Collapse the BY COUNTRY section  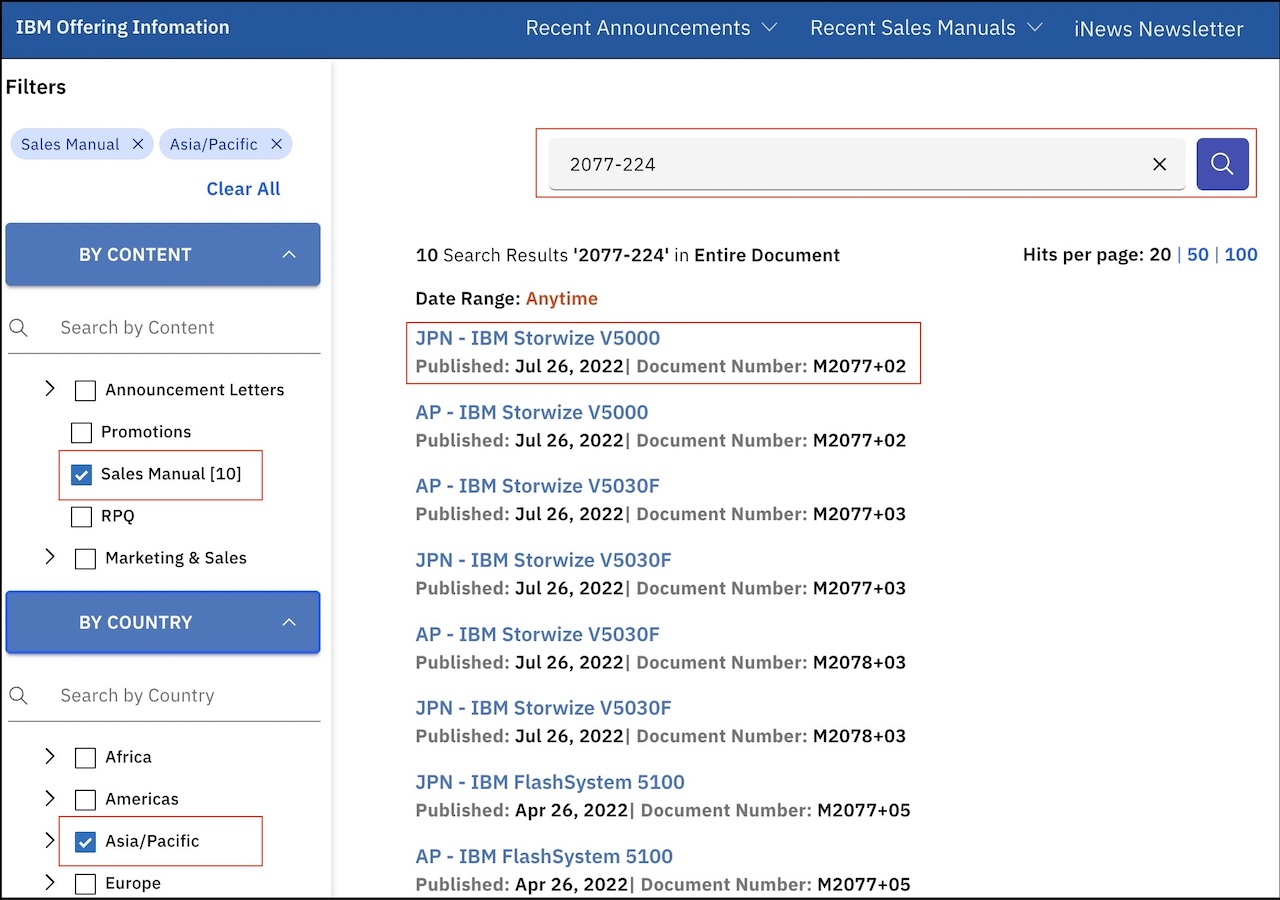163,622
